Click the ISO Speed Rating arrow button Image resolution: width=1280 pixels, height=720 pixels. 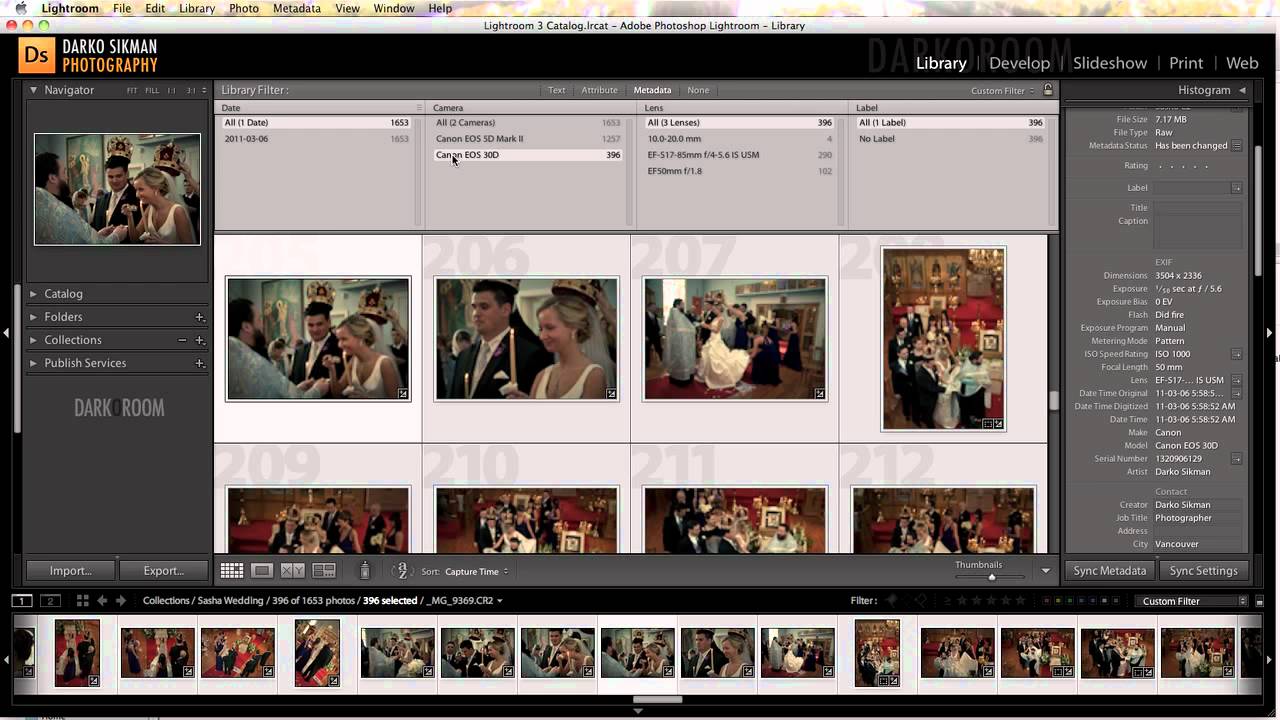pyautogui.click(x=1237, y=354)
